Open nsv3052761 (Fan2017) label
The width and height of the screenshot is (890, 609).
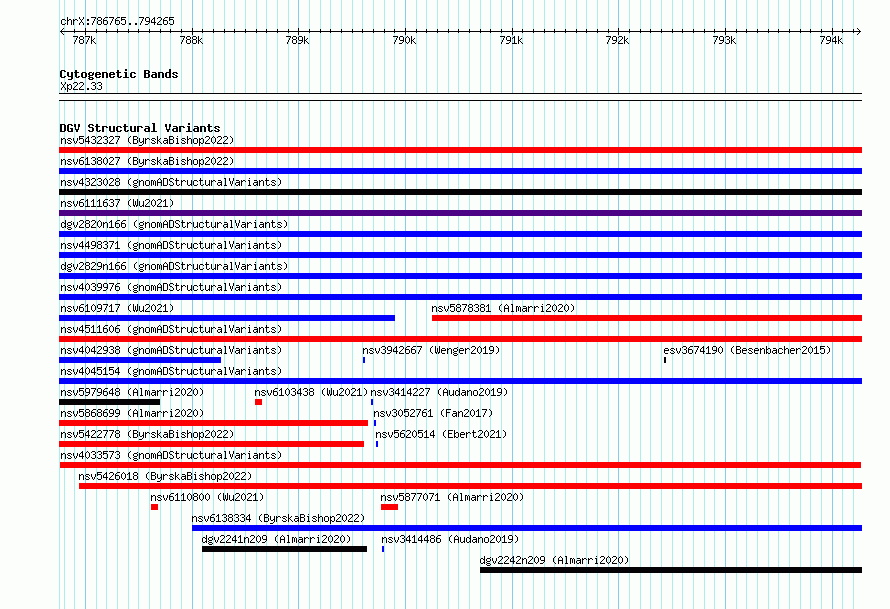point(433,413)
